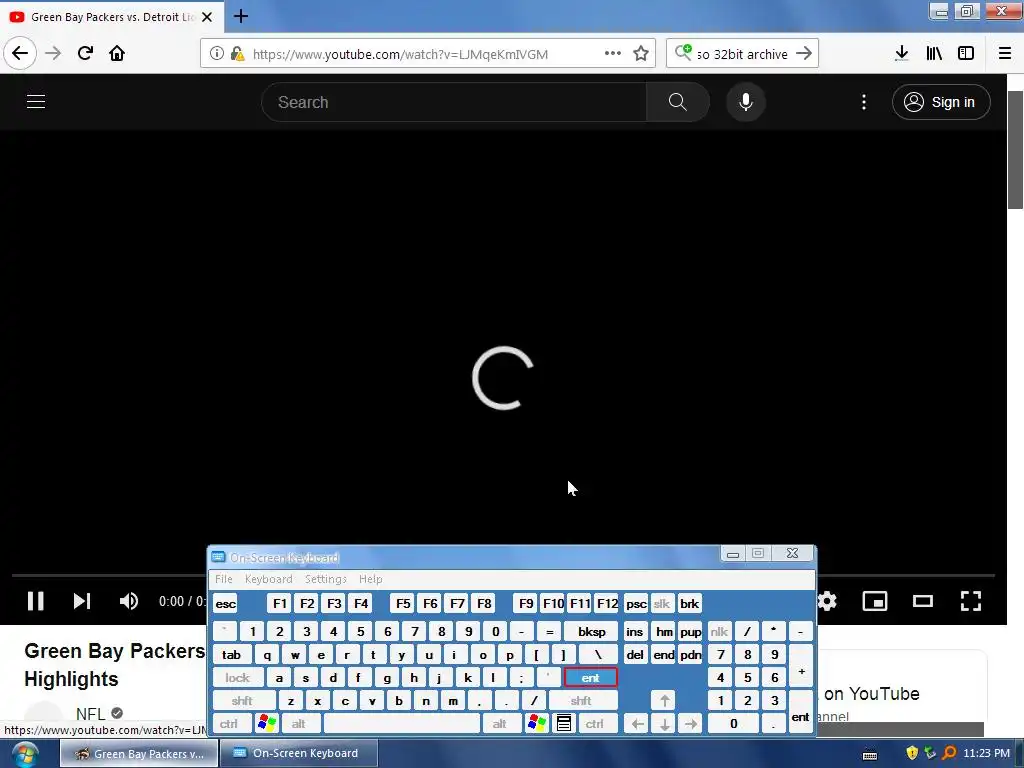
Task: Open Firefox library icon
Action: point(934,53)
